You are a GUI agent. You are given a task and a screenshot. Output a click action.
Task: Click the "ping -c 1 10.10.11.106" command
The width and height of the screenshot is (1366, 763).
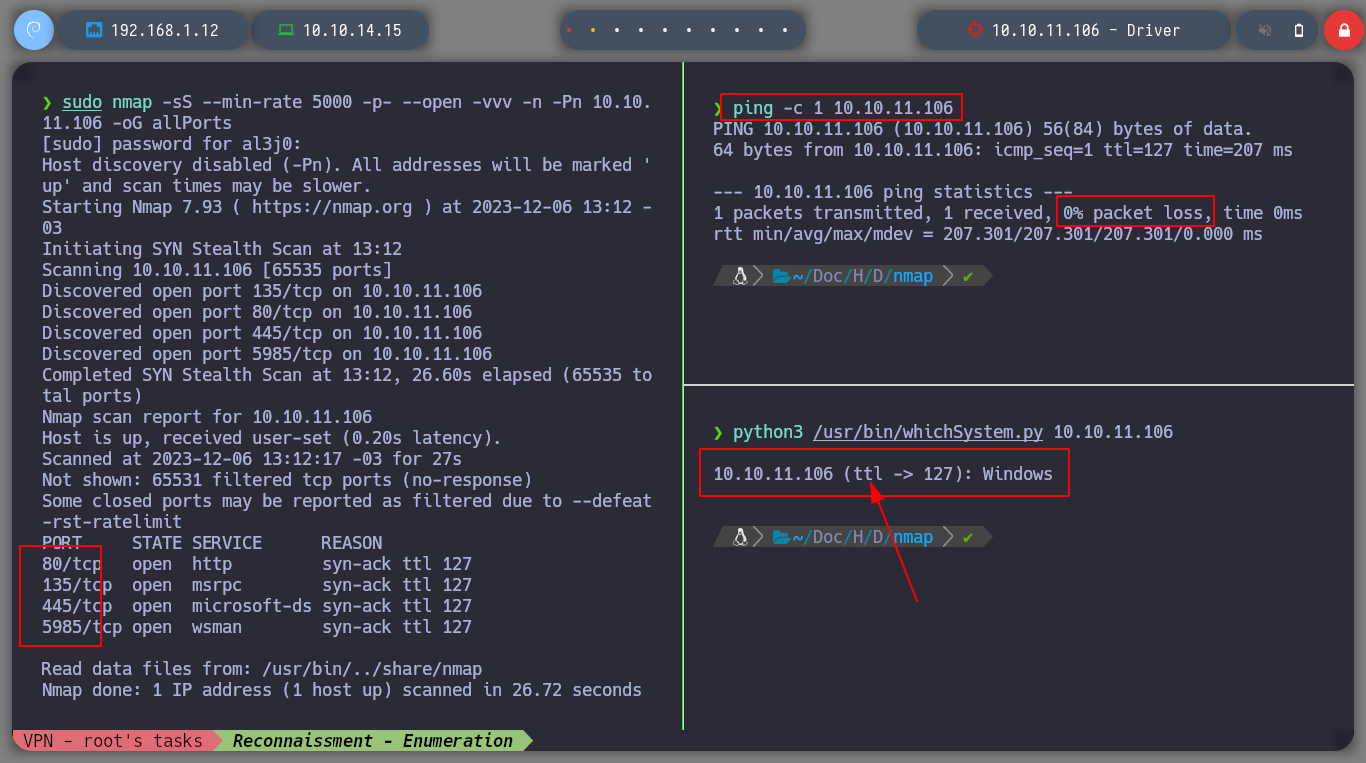(843, 107)
